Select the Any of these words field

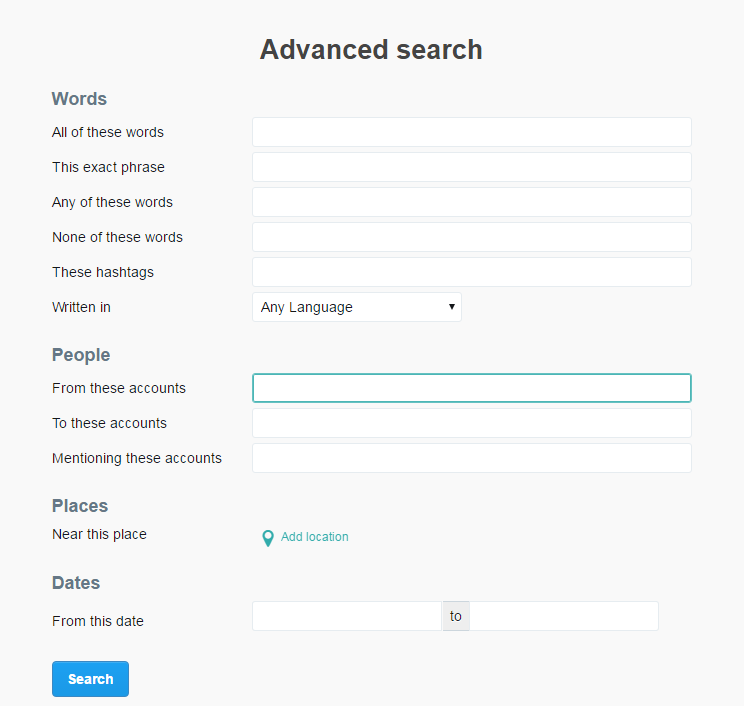point(472,202)
